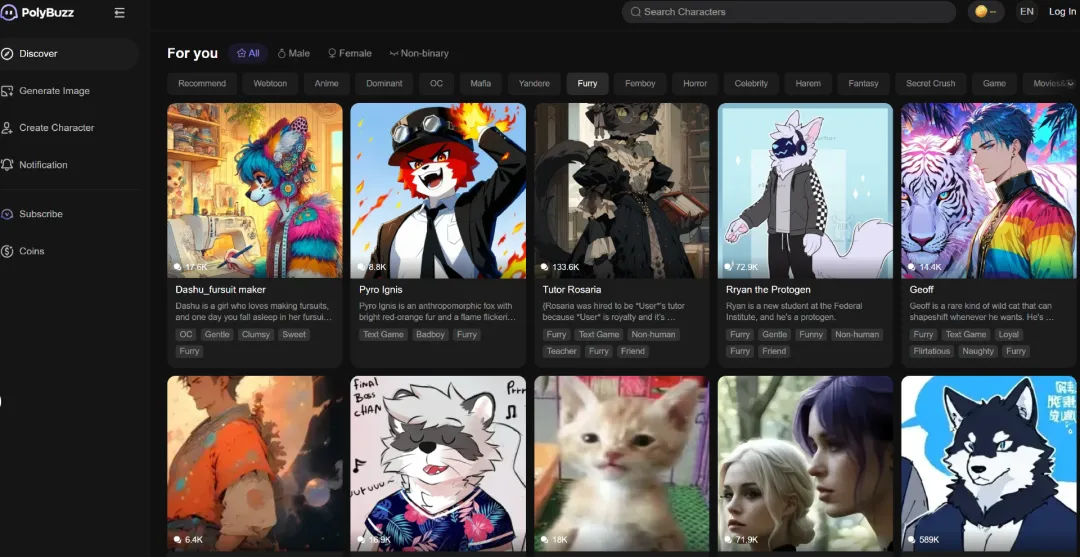Open the Create Character page
This screenshot has width=1080, height=557.
pos(56,128)
